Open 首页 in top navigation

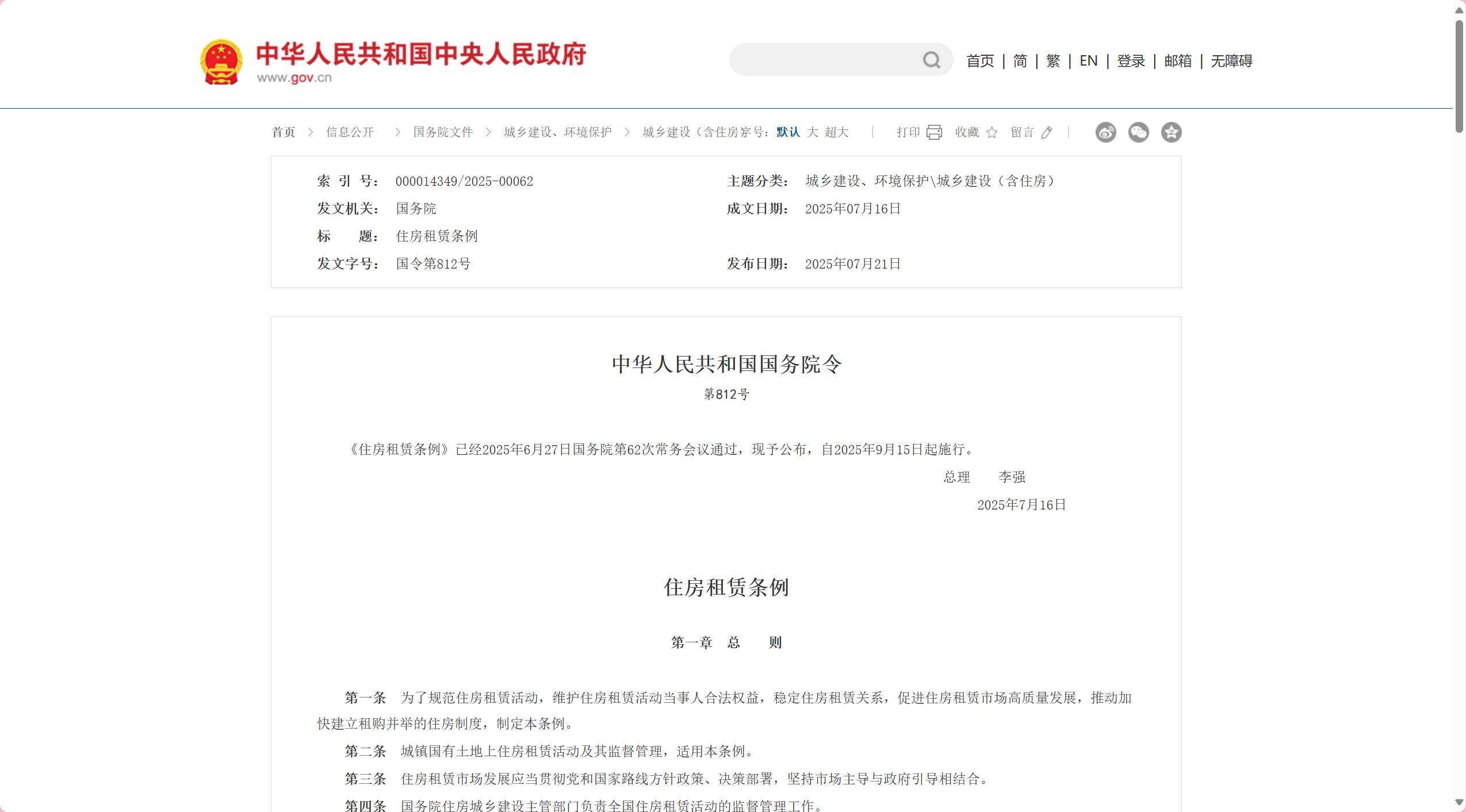tap(979, 61)
